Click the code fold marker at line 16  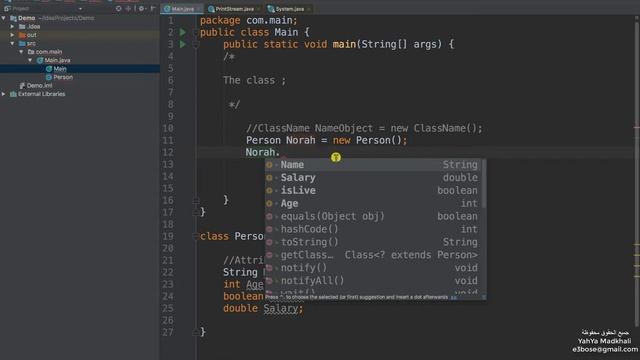[x=196, y=200]
